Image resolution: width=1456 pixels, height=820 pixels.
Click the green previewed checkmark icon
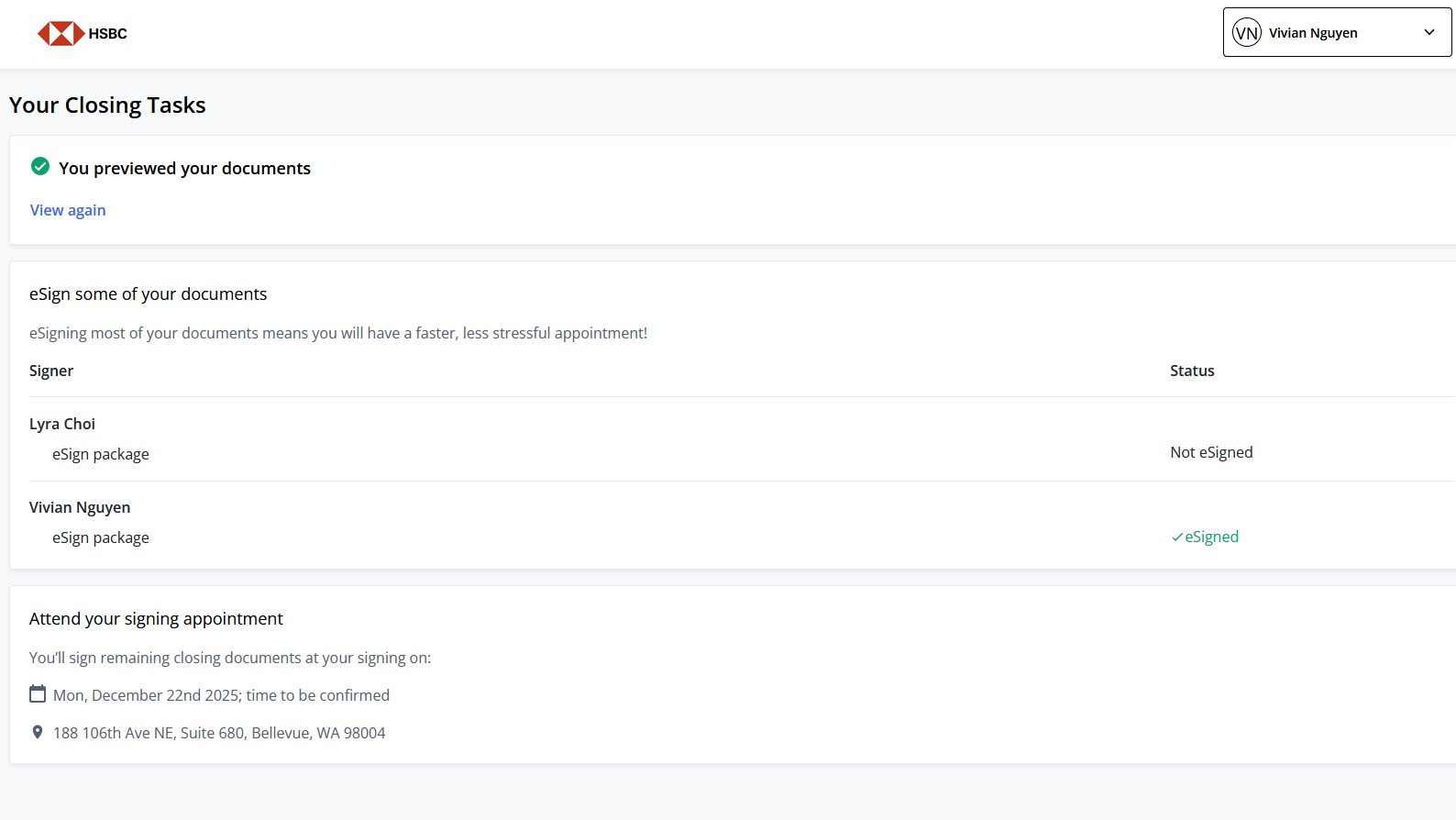point(40,166)
